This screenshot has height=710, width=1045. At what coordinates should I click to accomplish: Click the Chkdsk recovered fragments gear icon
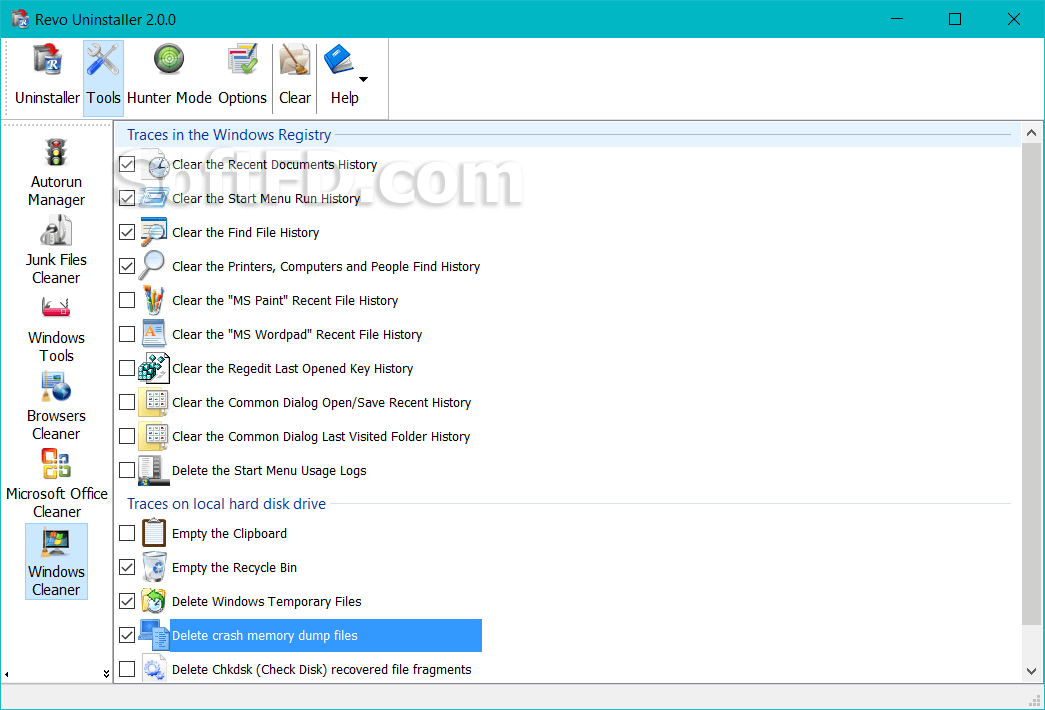[x=154, y=669]
